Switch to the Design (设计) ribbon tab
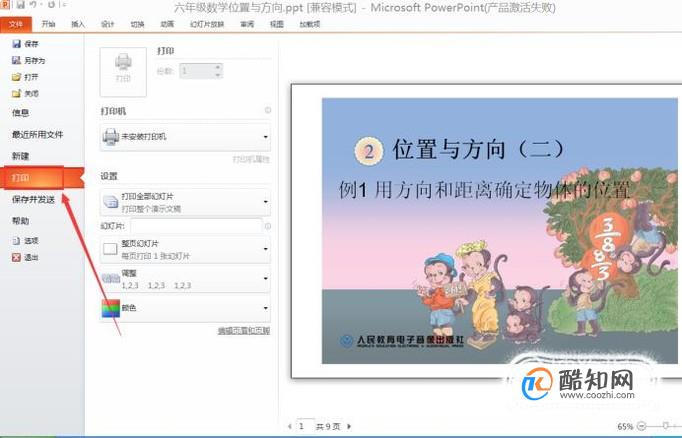The height and width of the screenshot is (438, 682). pyautogui.click(x=107, y=24)
